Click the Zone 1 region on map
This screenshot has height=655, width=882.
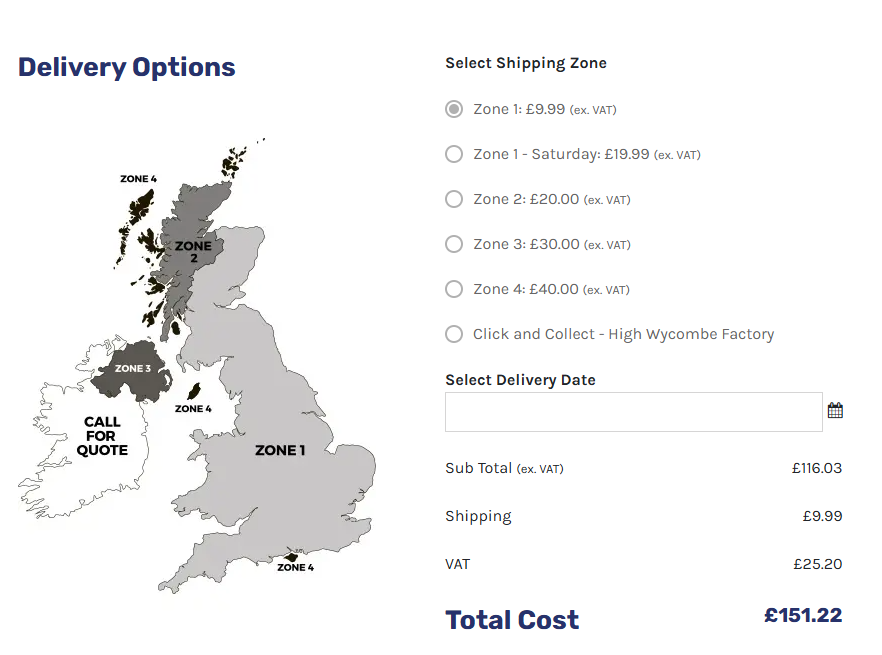coord(280,450)
